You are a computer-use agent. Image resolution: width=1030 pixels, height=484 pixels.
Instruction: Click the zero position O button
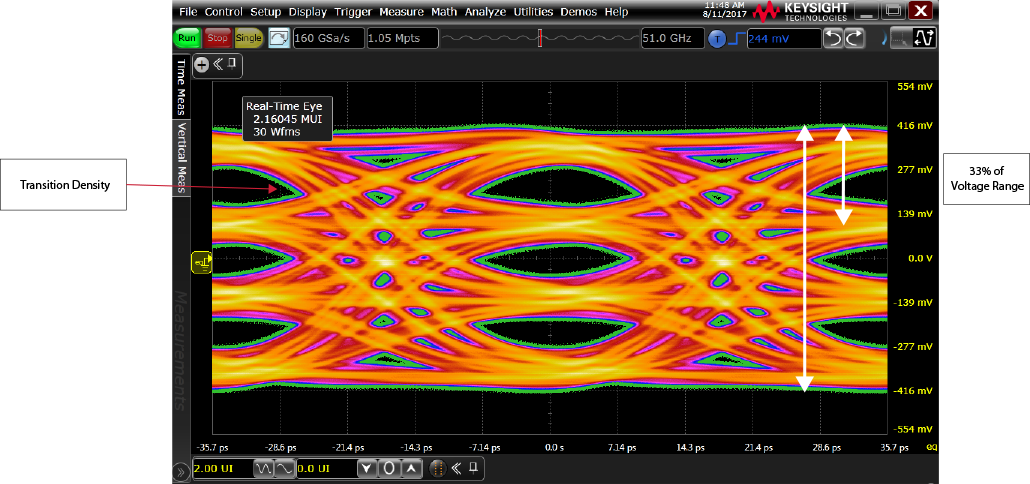pos(388,468)
